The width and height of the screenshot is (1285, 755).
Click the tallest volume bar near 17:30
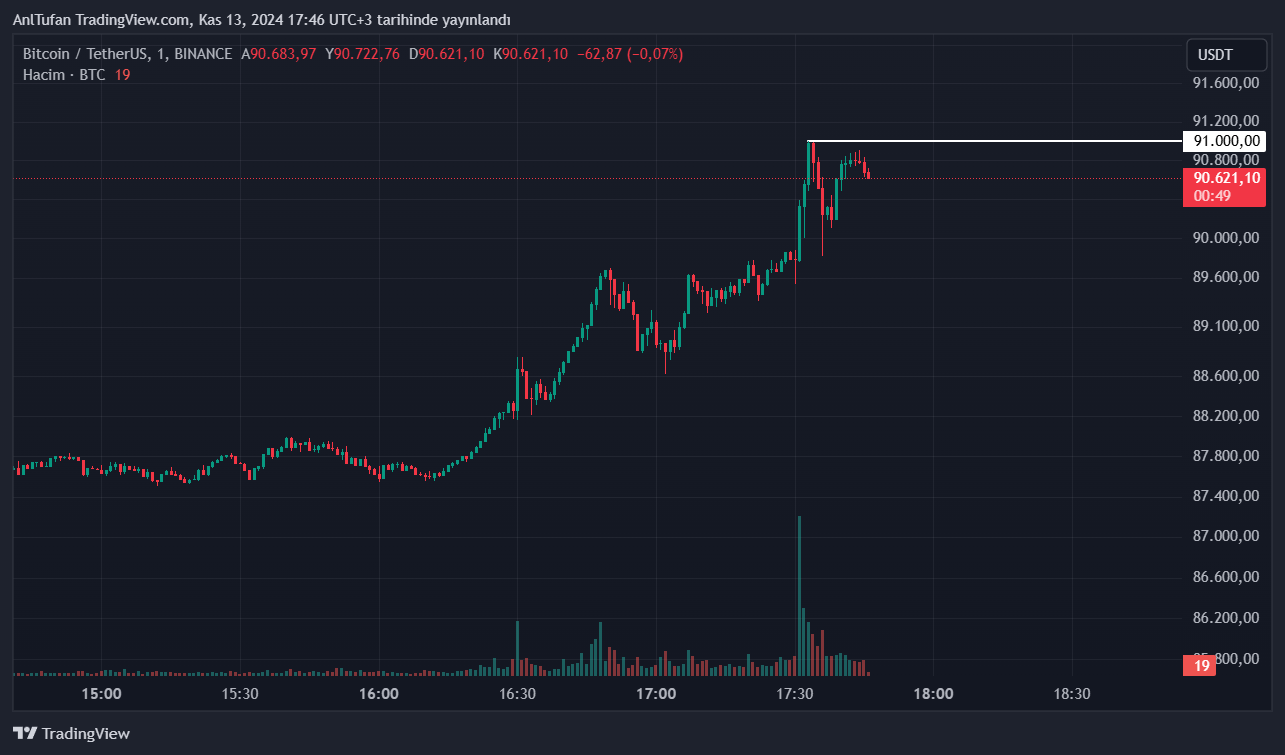click(800, 590)
